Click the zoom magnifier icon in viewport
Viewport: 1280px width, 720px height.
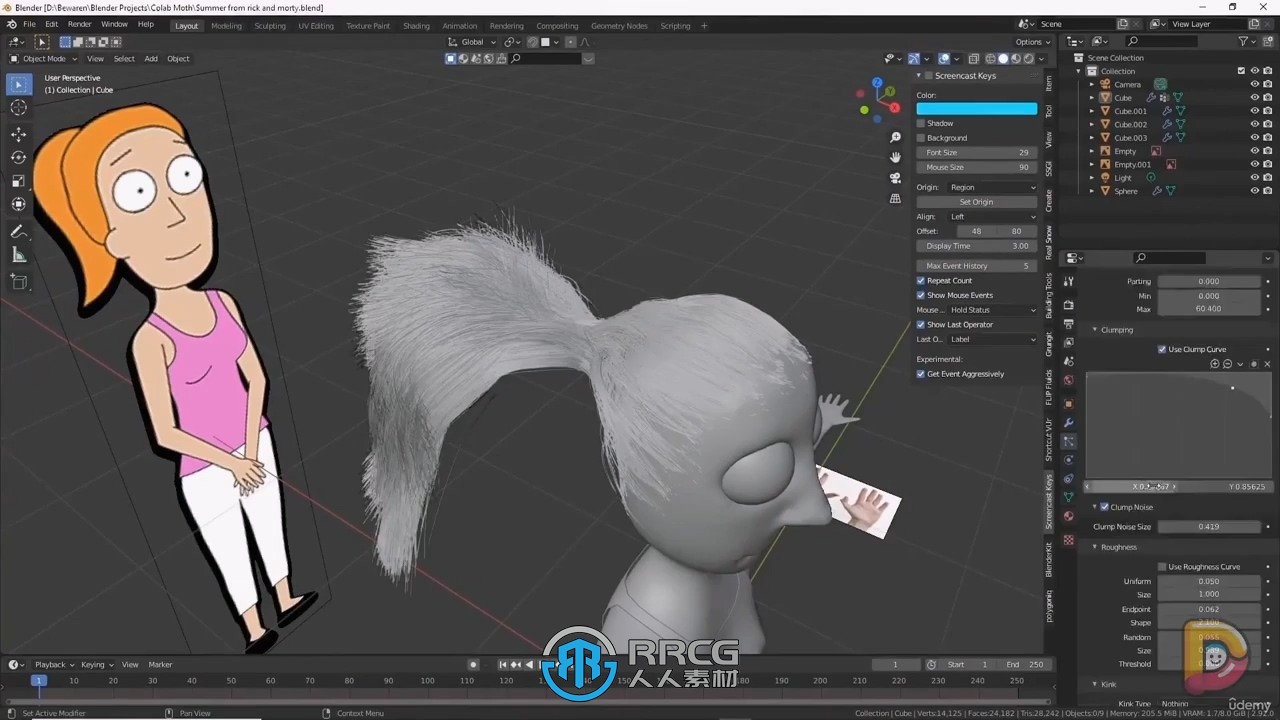click(895, 137)
